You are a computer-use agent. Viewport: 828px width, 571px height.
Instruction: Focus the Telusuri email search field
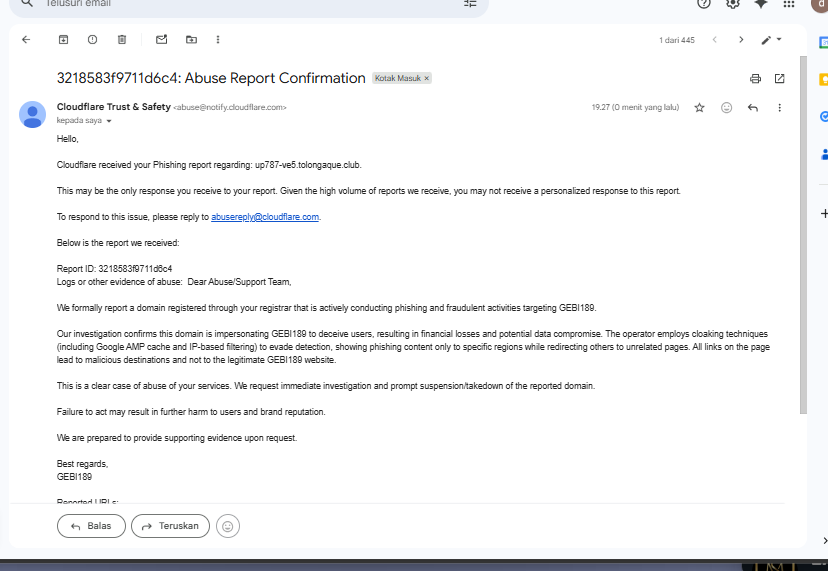click(248, 4)
